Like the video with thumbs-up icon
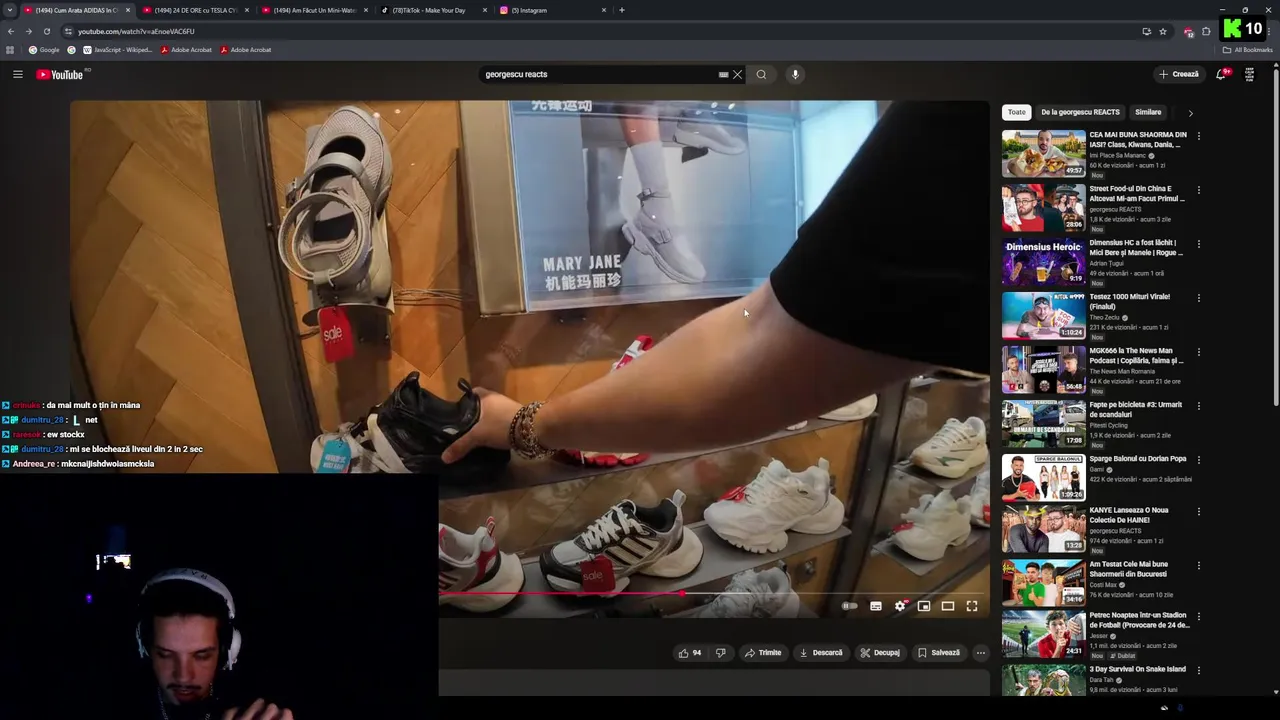This screenshot has height=720, width=1280. 684,653
